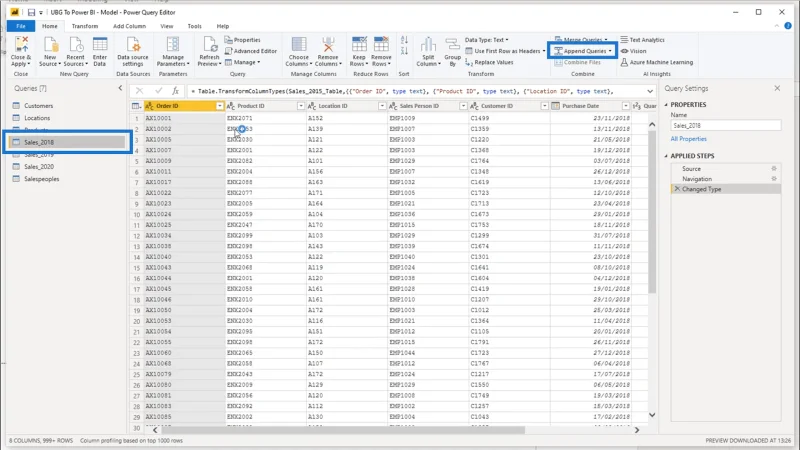This screenshot has height=450, width=800.
Task: Click the Remove Columns icon
Action: pos(328,45)
